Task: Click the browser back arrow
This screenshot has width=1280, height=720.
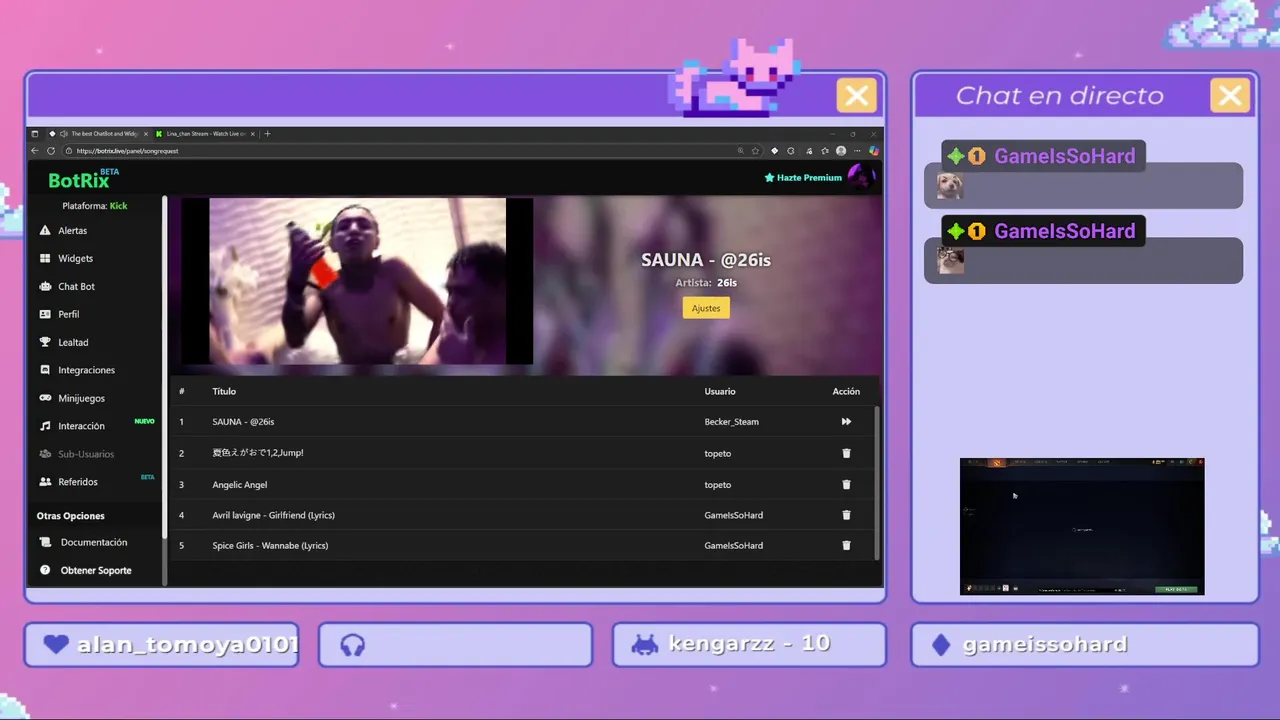Action: pyautogui.click(x=35, y=151)
